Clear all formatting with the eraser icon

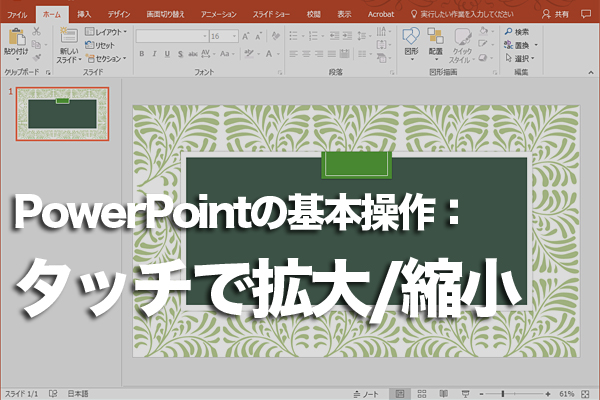pos(275,36)
